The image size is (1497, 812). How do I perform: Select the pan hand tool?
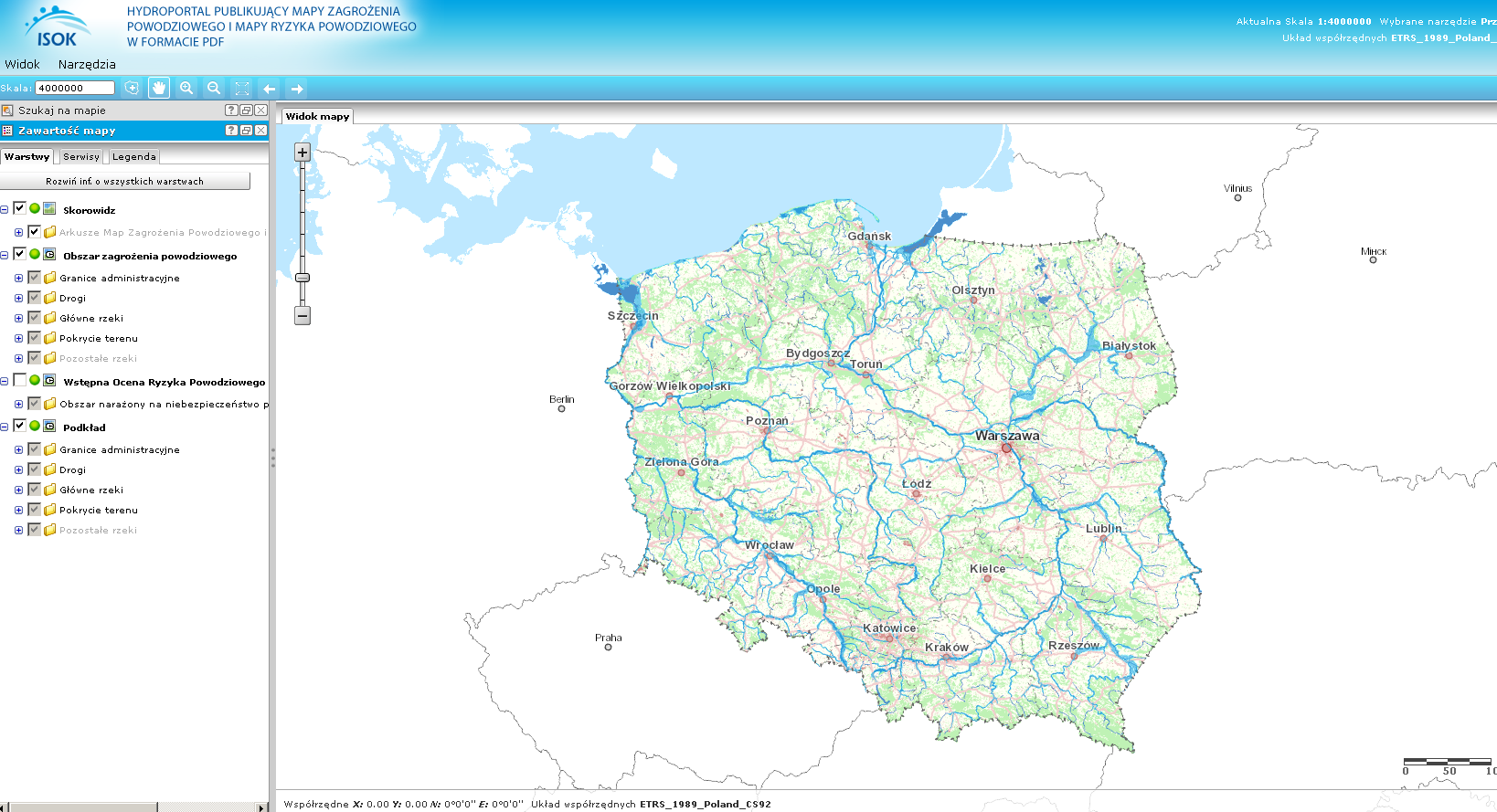point(159,88)
